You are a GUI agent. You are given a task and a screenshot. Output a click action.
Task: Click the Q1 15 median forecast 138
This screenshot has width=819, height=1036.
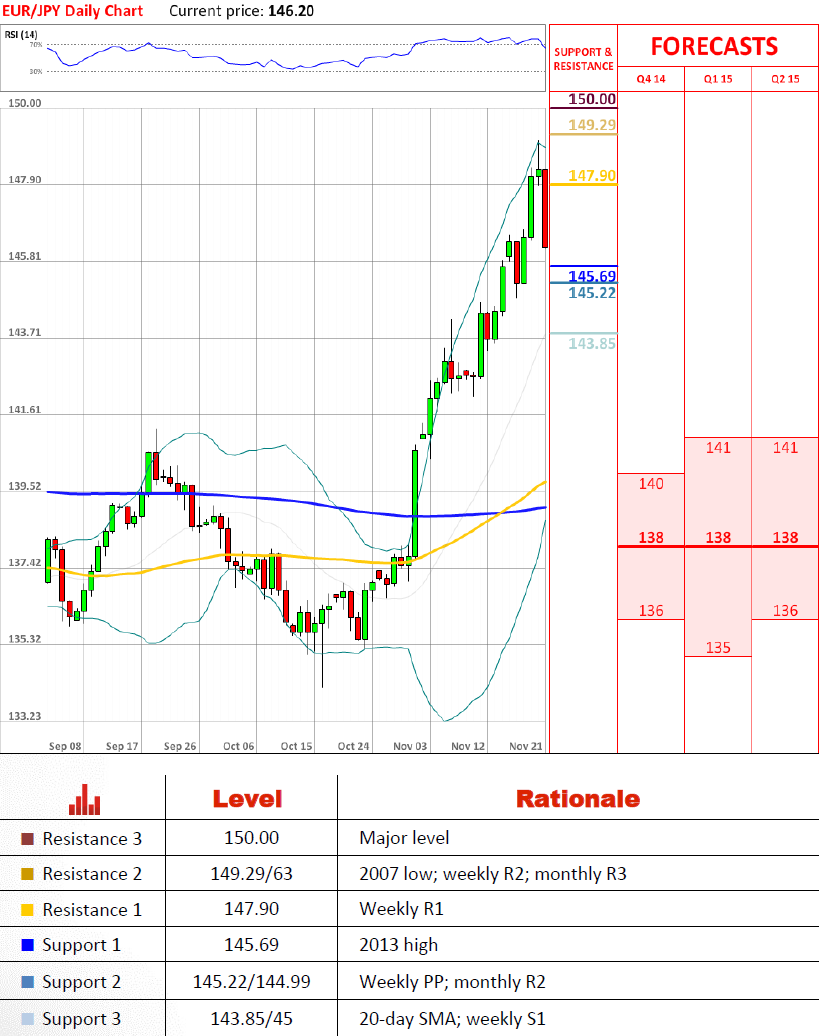pos(718,538)
